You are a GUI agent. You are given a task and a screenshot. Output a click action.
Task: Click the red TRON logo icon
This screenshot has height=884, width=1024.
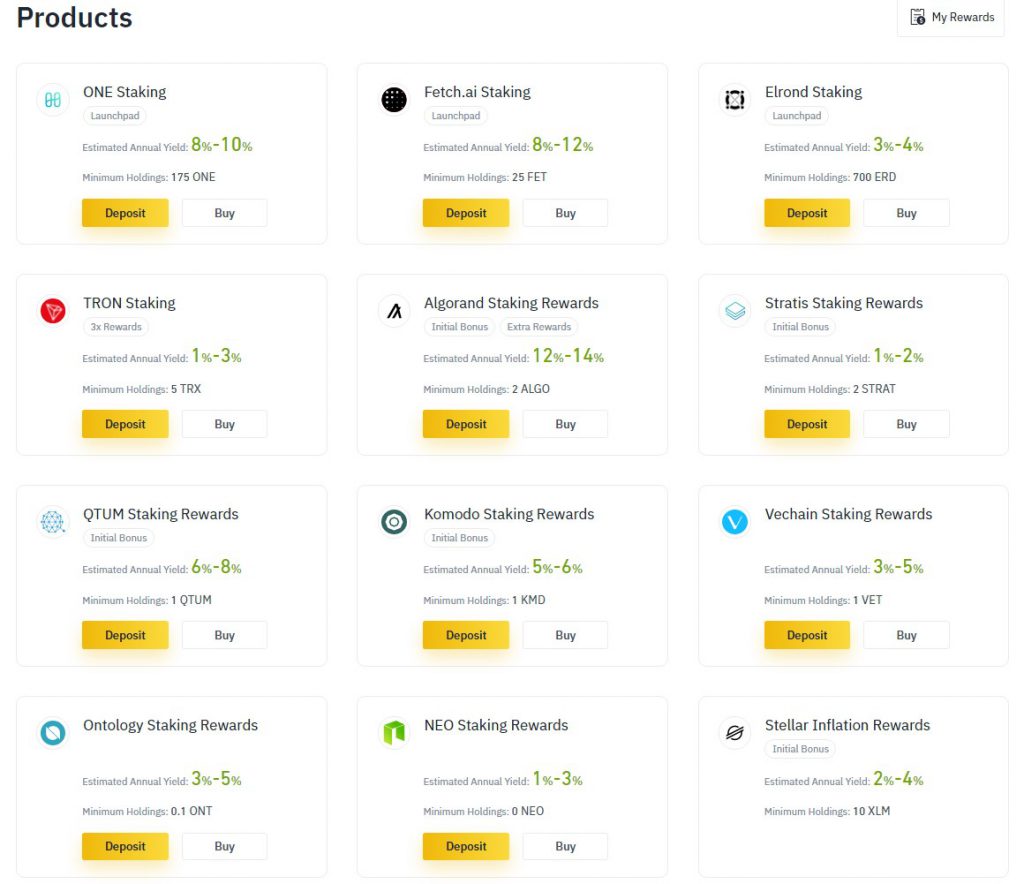53,311
